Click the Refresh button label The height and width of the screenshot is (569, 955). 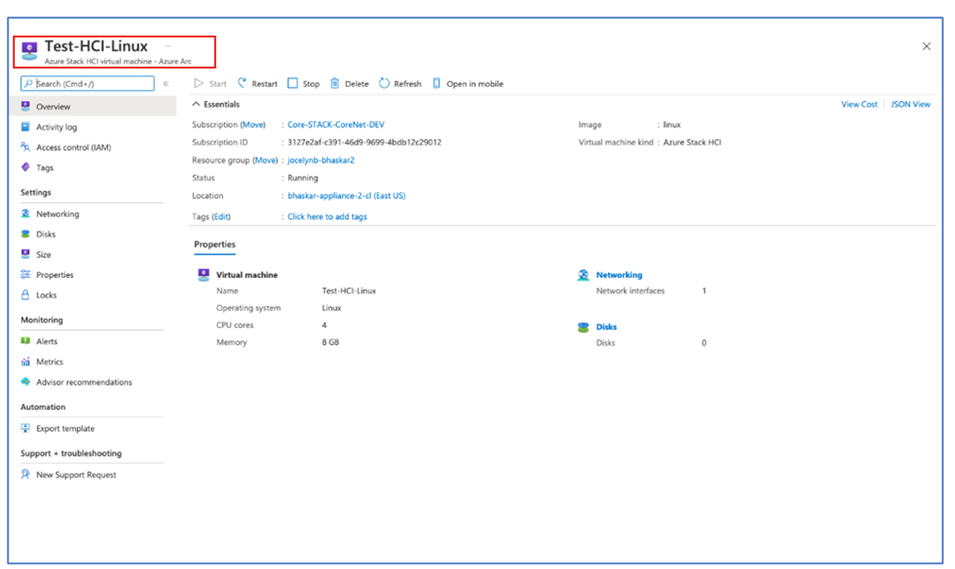pyautogui.click(x=407, y=84)
